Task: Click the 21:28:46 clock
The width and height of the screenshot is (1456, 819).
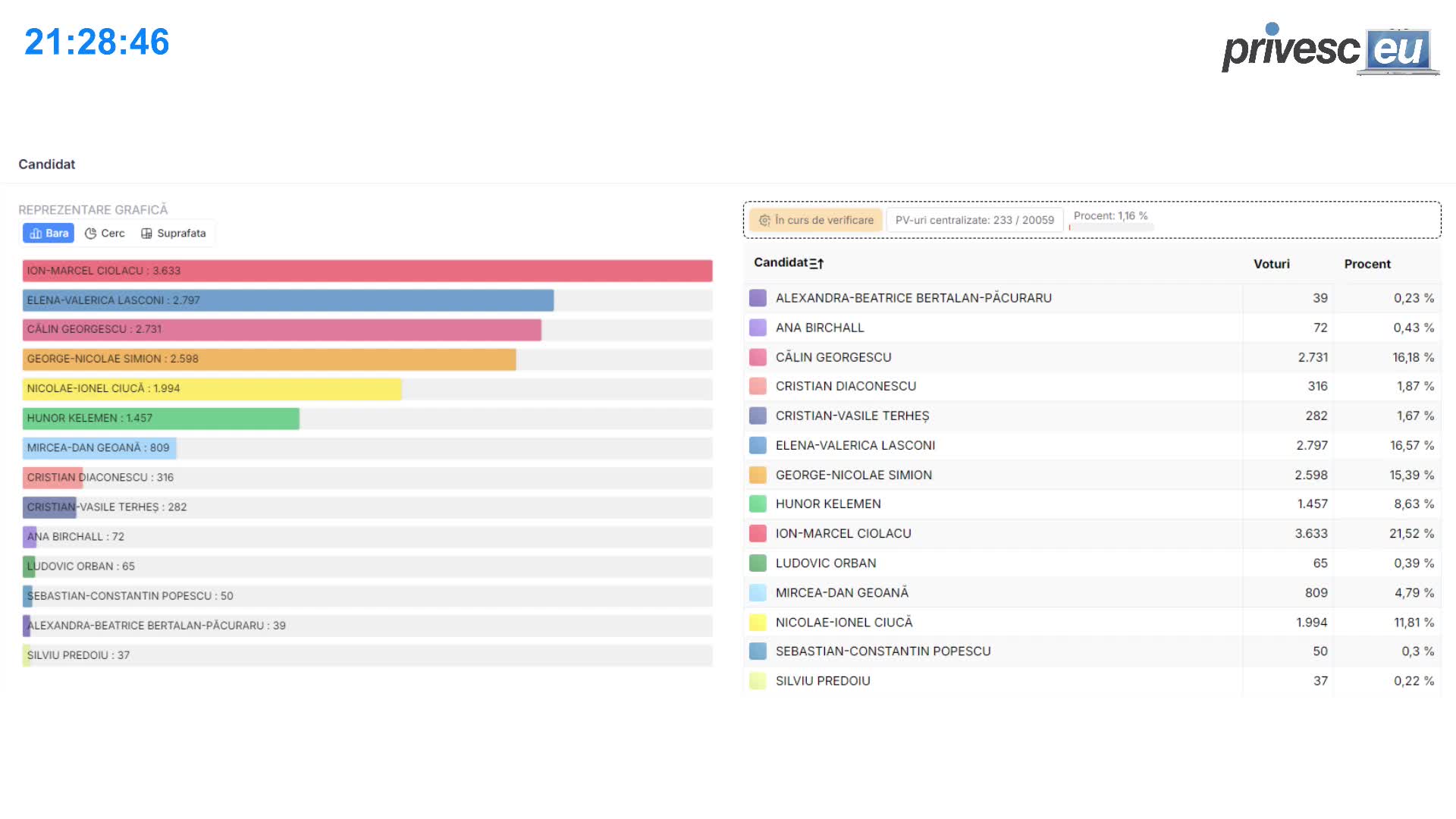Action: pos(96,42)
